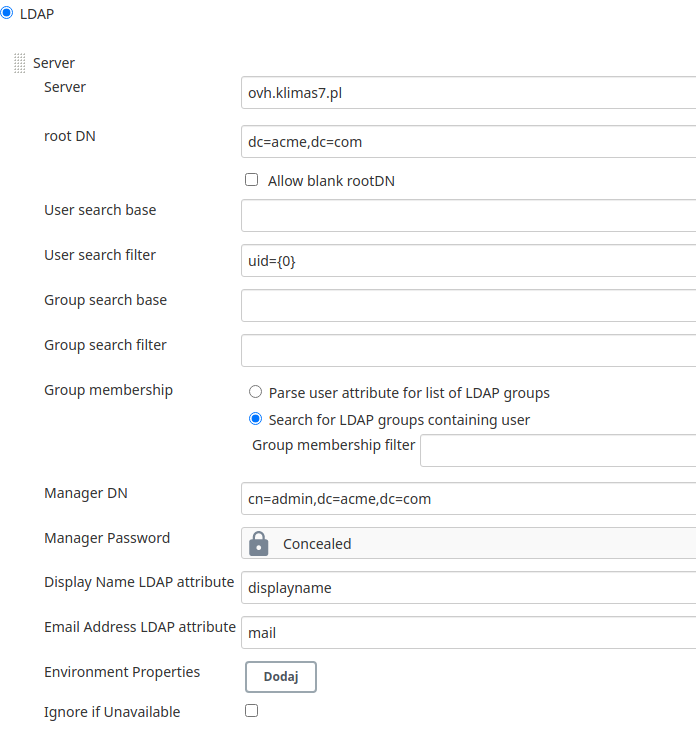Image resolution: width=696 pixels, height=733 pixels.
Task: Edit the User search filter uid={0}
Action: pos(468,260)
